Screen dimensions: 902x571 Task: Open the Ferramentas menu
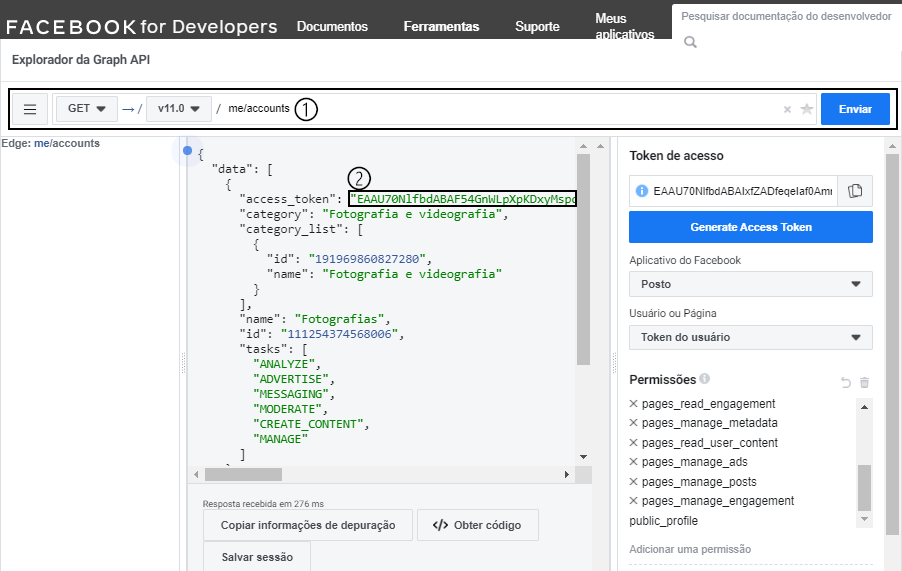click(441, 26)
